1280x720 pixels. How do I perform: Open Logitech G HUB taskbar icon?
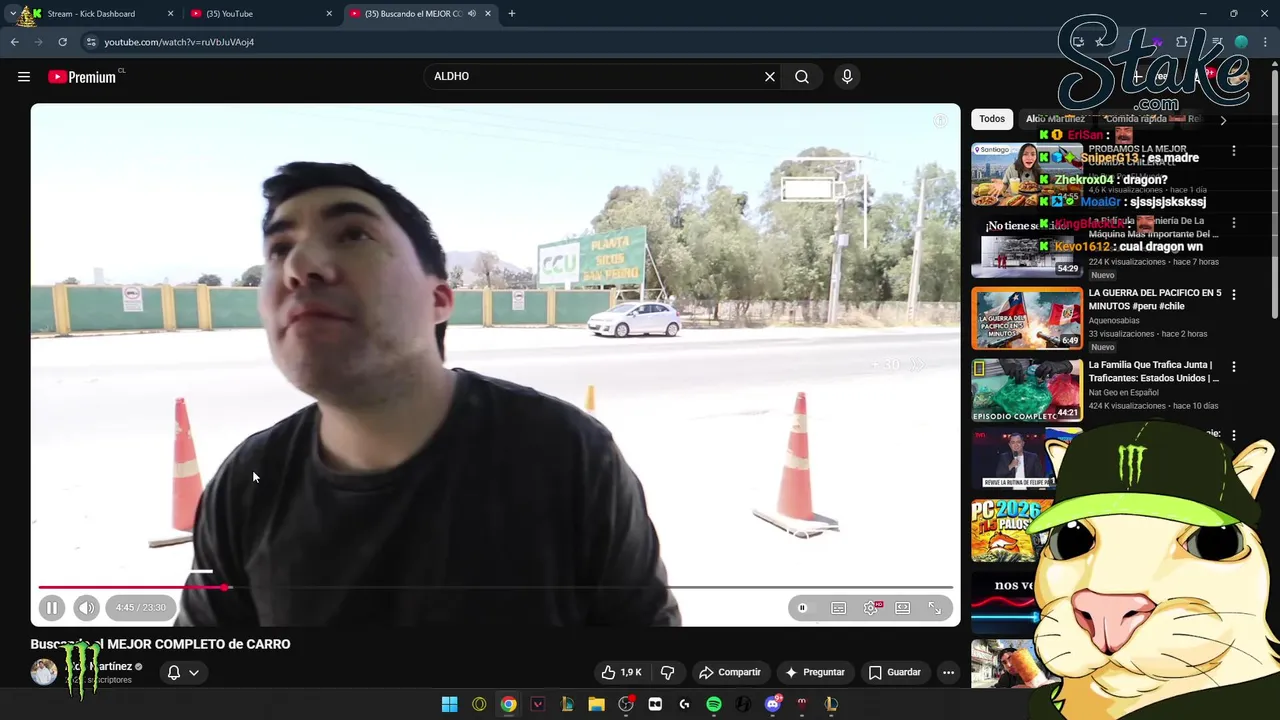(x=684, y=705)
